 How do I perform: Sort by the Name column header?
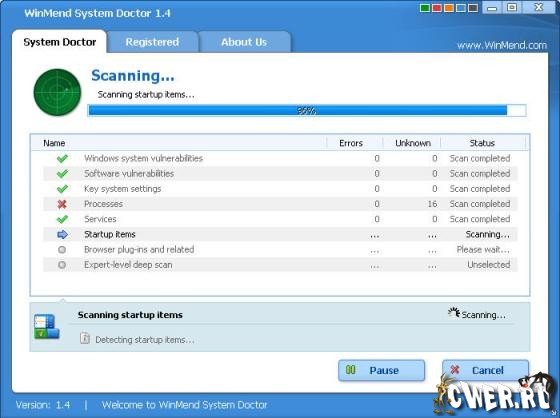click(54, 143)
